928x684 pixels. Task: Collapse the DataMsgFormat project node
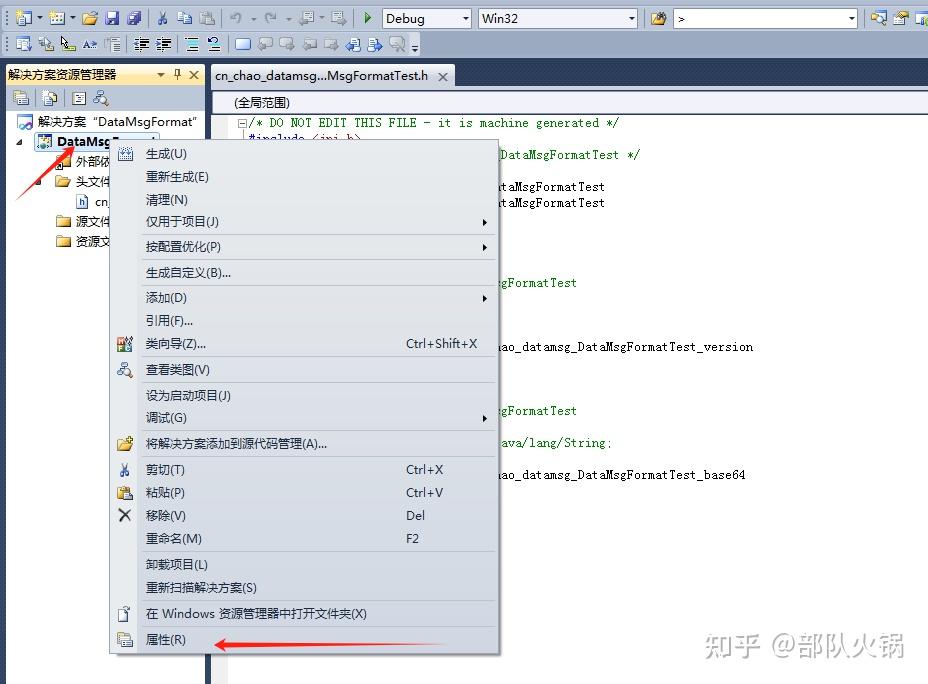(21, 142)
